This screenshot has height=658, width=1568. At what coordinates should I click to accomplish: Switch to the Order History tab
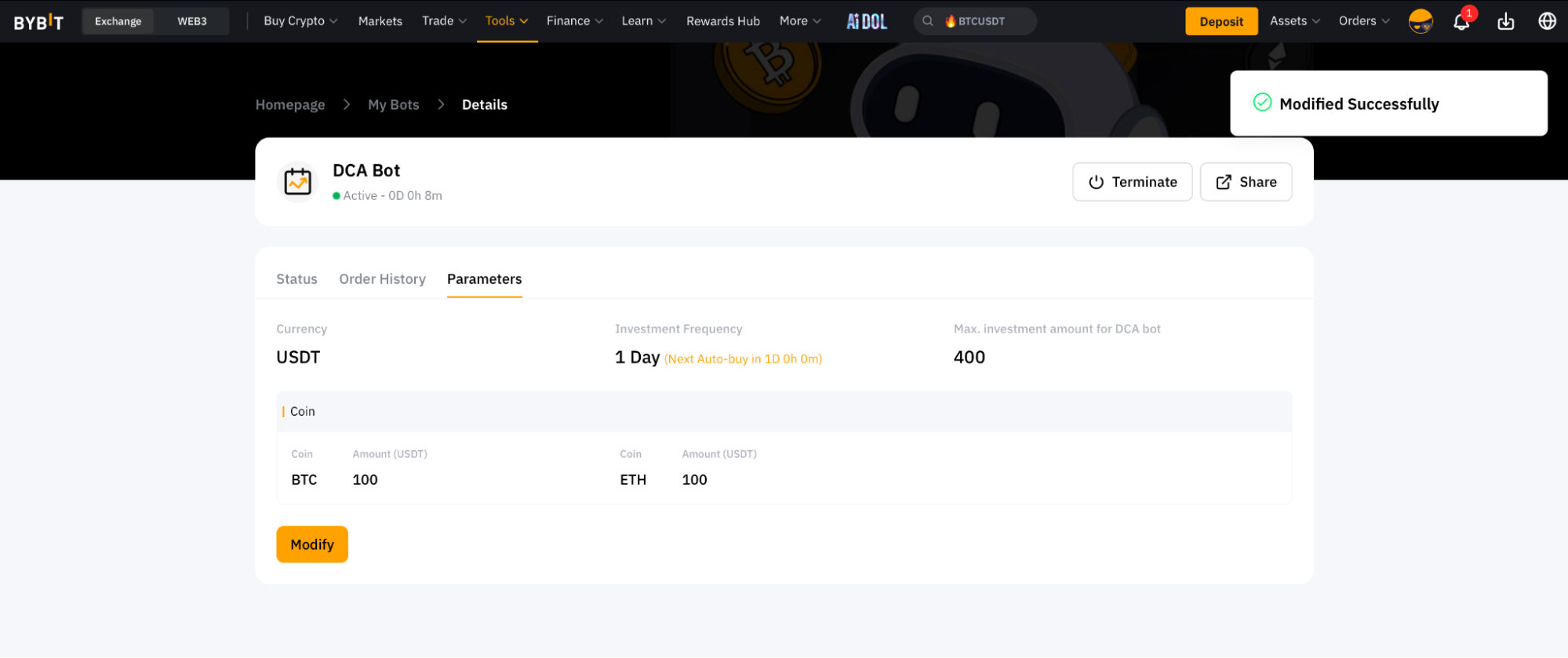pos(382,279)
